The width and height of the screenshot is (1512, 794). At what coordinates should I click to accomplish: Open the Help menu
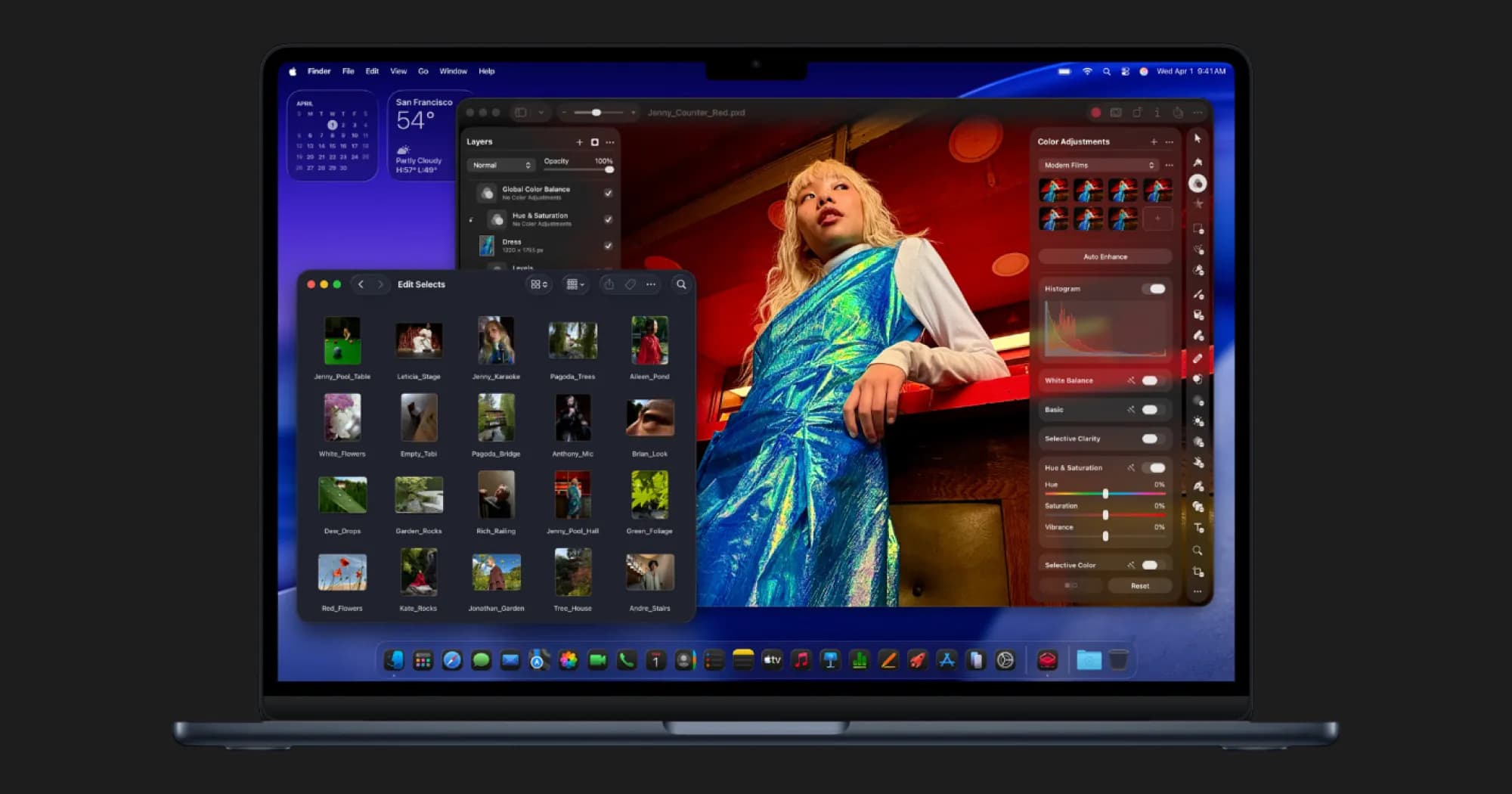tap(486, 71)
